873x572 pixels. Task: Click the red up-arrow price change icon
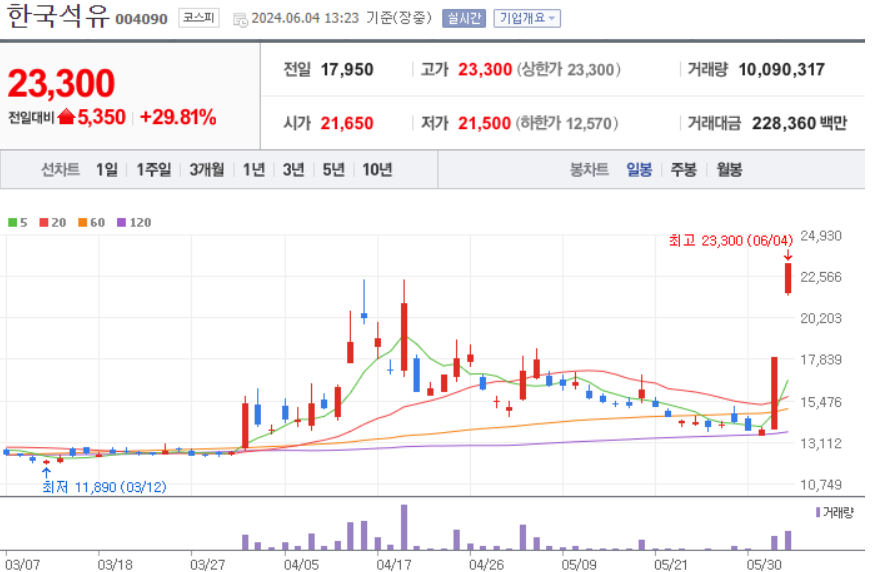(66, 116)
